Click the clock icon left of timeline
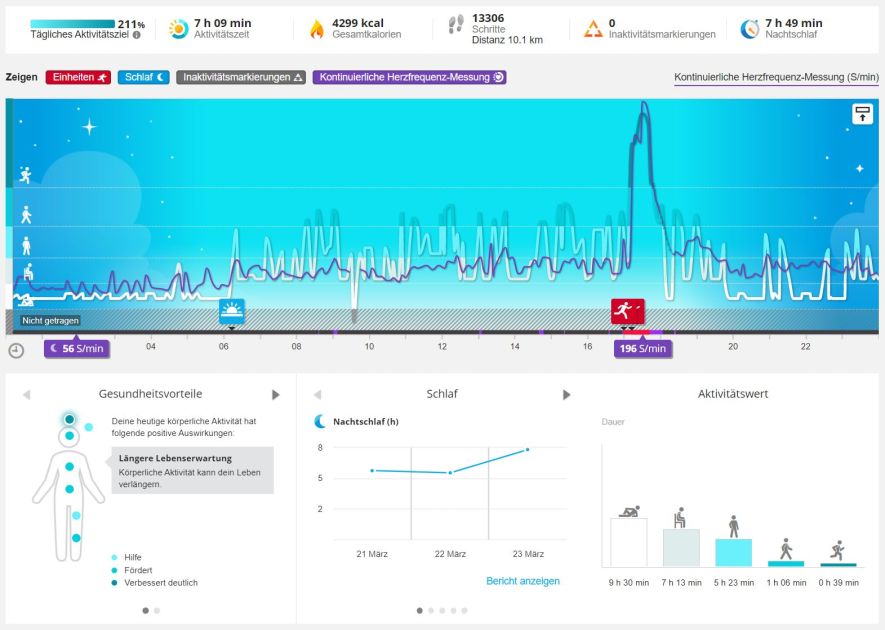Screen dimensions: 885x630 click(17, 350)
